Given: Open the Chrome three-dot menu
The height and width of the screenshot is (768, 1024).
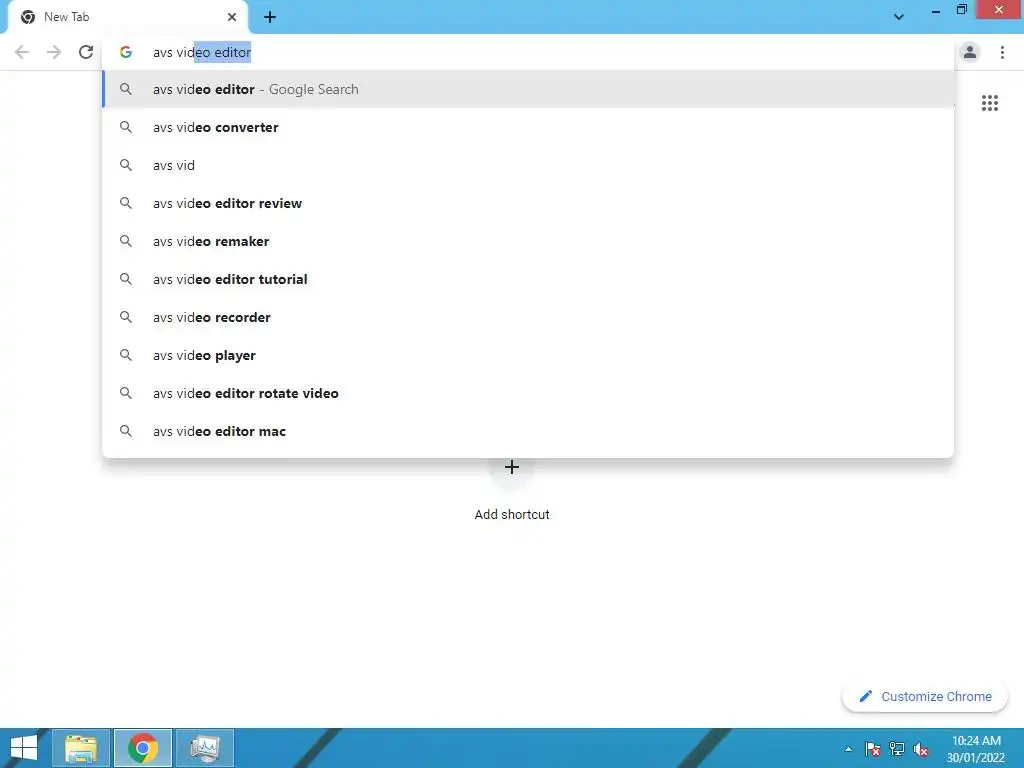Looking at the screenshot, I should 1002,52.
